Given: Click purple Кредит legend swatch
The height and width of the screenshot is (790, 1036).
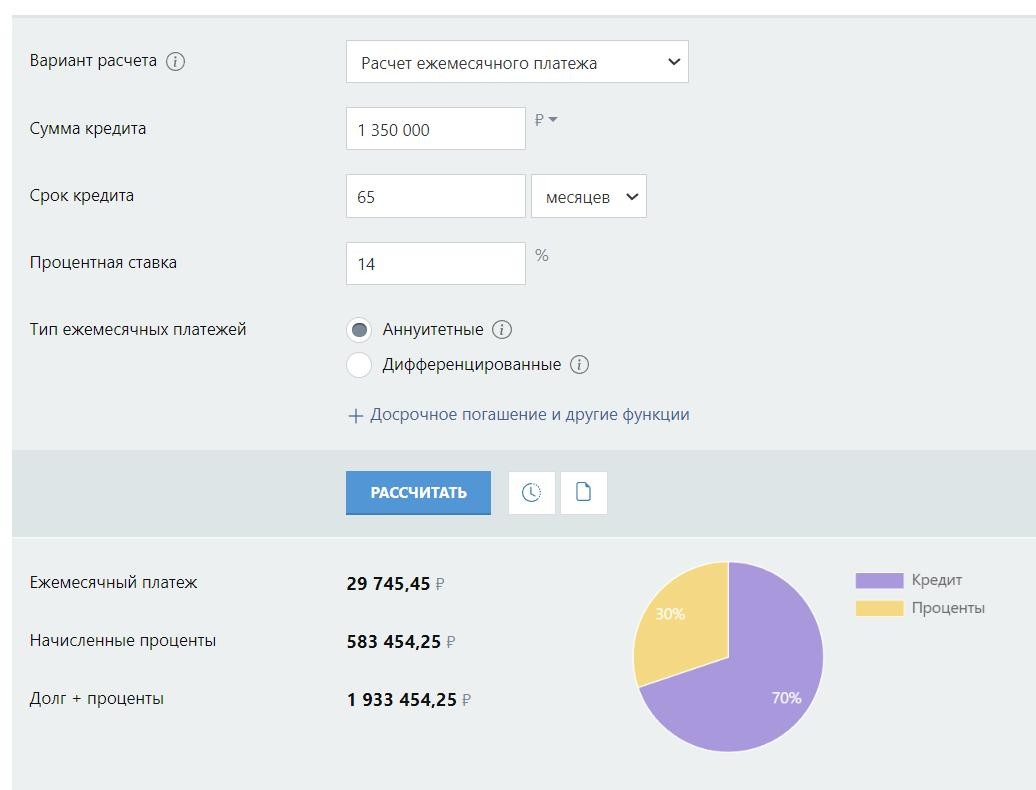Looking at the screenshot, I should tap(879, 581).
